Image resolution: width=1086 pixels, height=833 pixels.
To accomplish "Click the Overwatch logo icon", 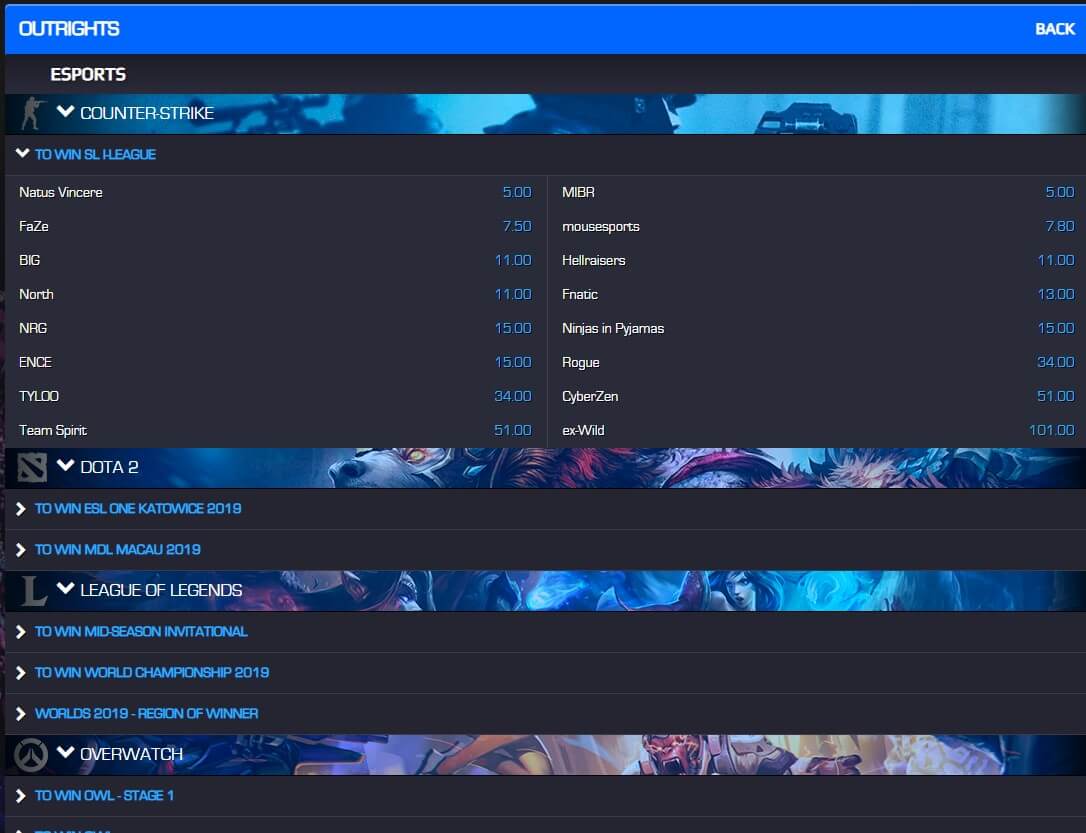I will click(x=32, y=754).
